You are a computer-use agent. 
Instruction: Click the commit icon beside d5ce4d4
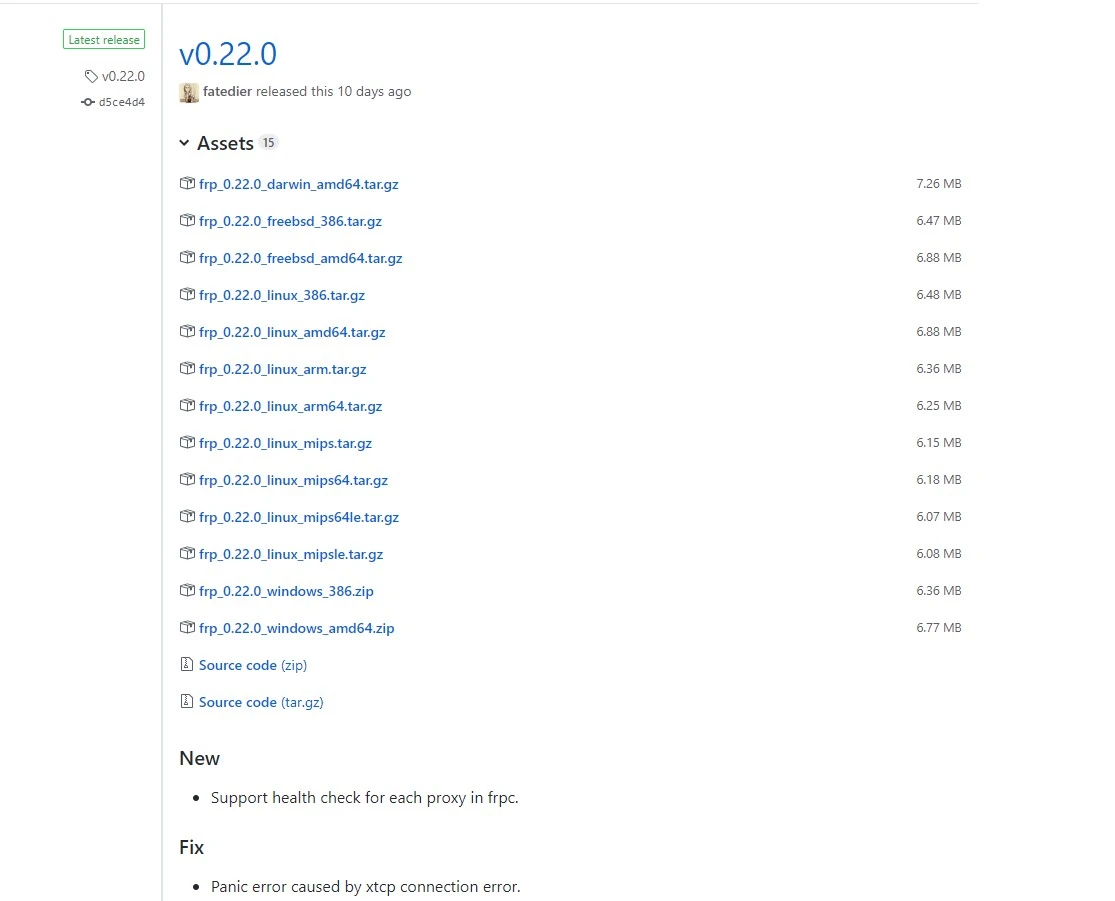coord(87,102)
